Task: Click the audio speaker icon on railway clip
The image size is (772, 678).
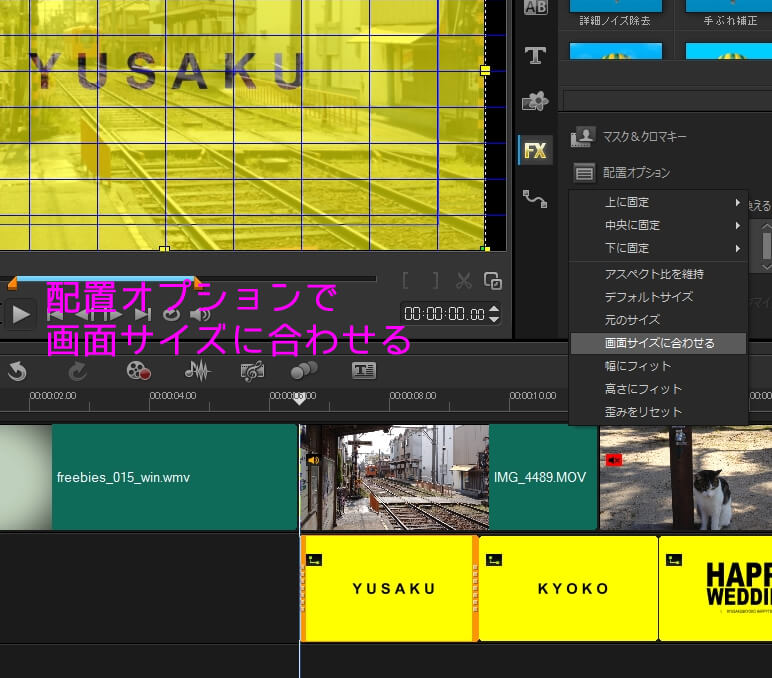Action: [x=314, y=460]
